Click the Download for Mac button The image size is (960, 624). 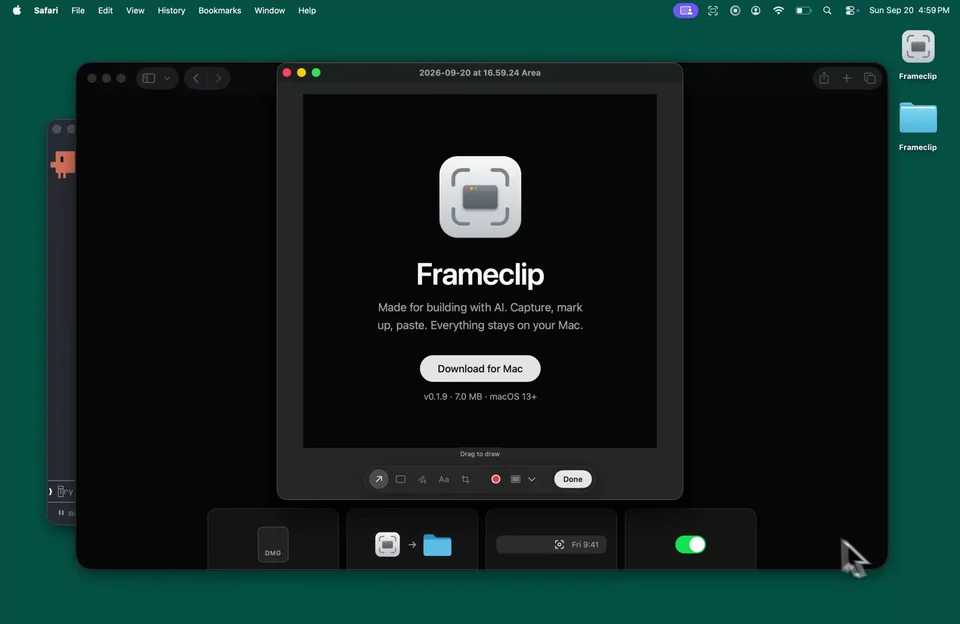click(480, 369)
